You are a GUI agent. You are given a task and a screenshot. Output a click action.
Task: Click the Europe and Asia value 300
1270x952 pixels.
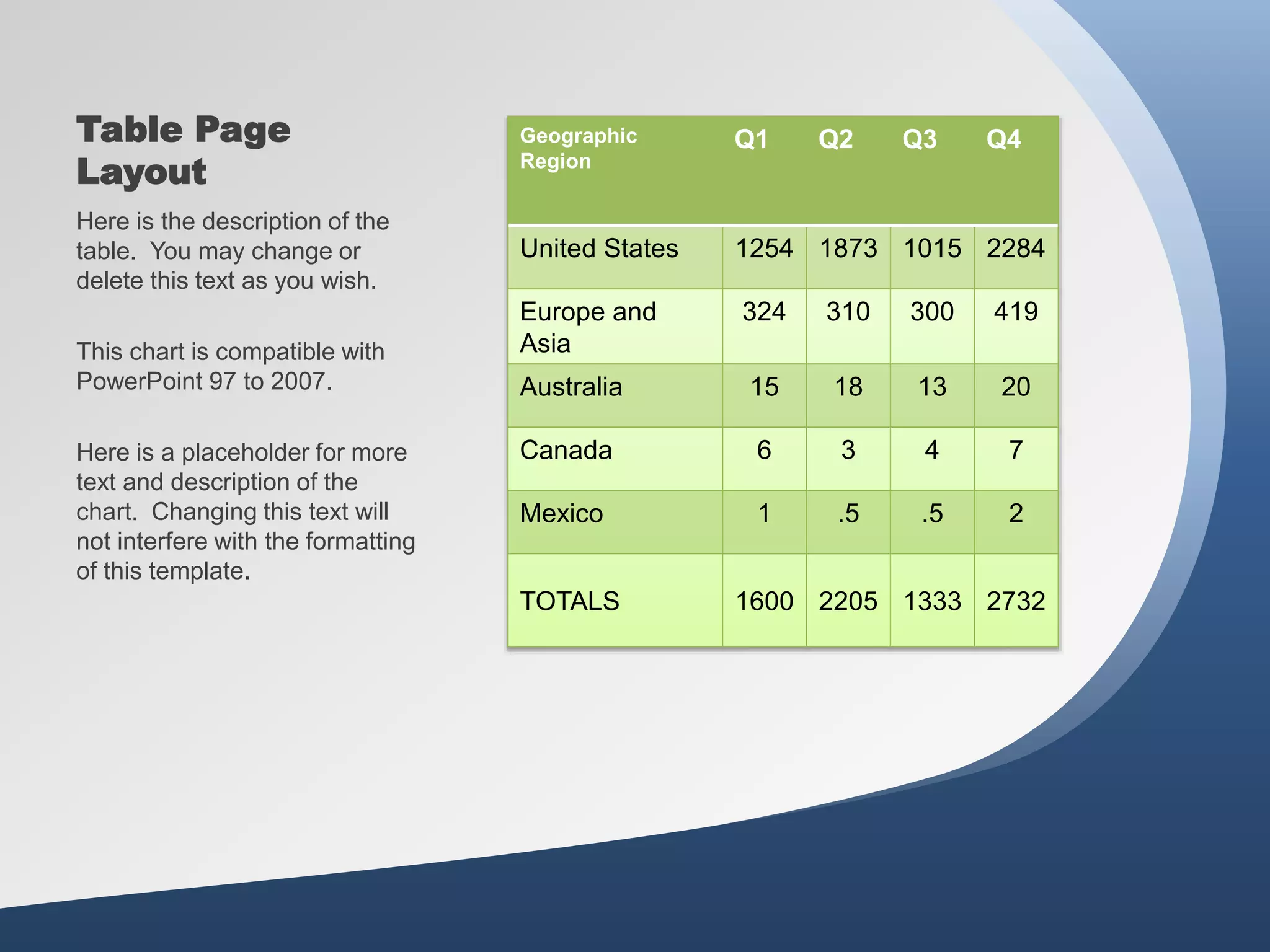tap(932, 312)
